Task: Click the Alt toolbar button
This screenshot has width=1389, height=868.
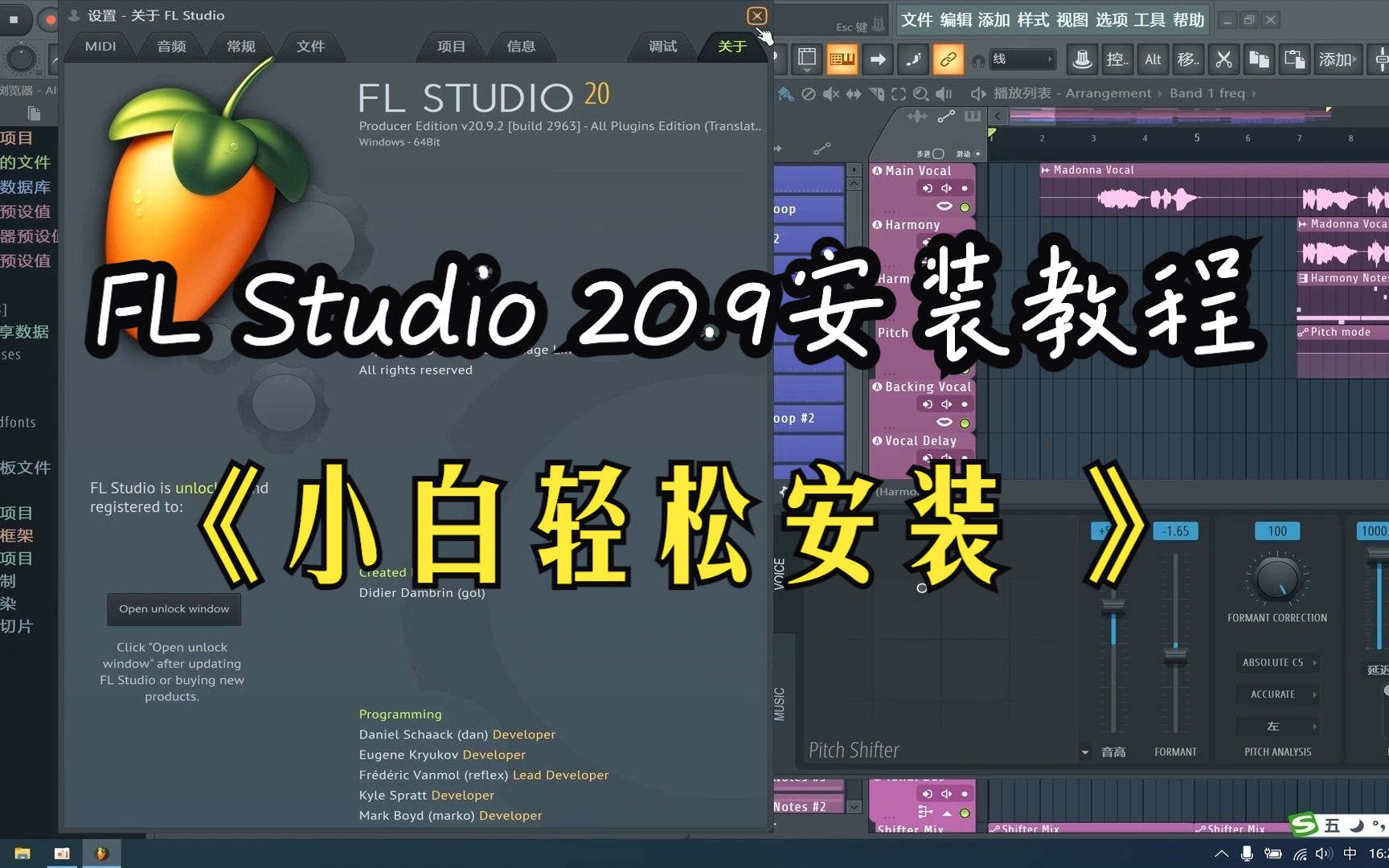Action: point(1153,59)
